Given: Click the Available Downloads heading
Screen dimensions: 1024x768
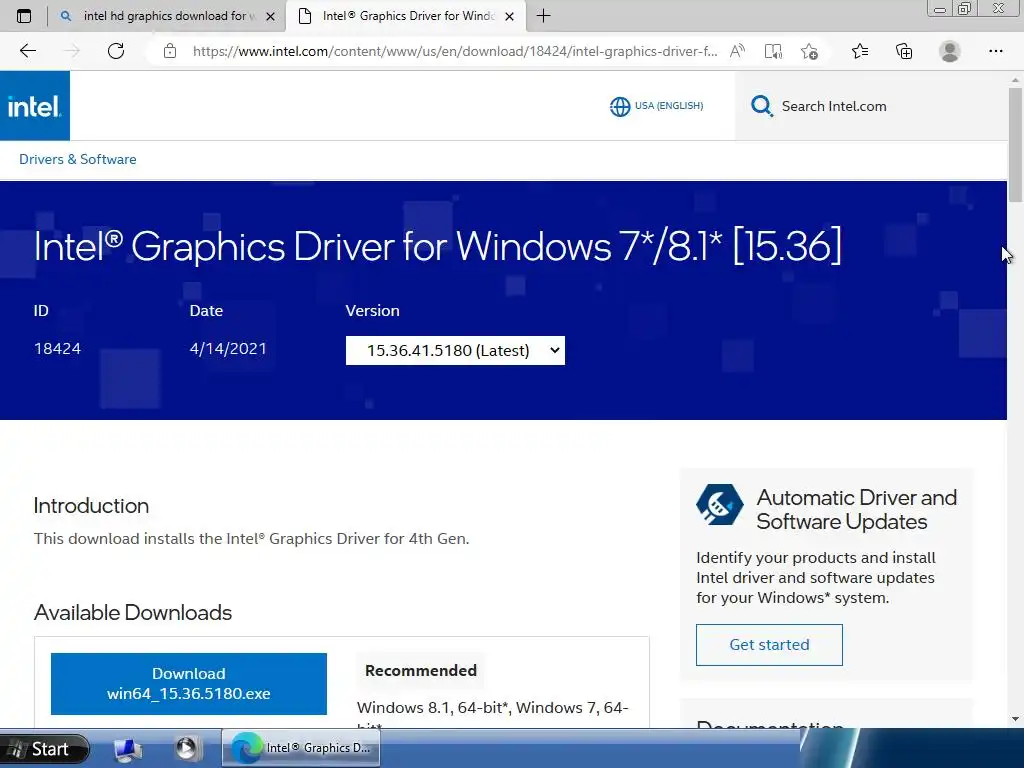Looking at the screenshot, I should click(133, 613).
